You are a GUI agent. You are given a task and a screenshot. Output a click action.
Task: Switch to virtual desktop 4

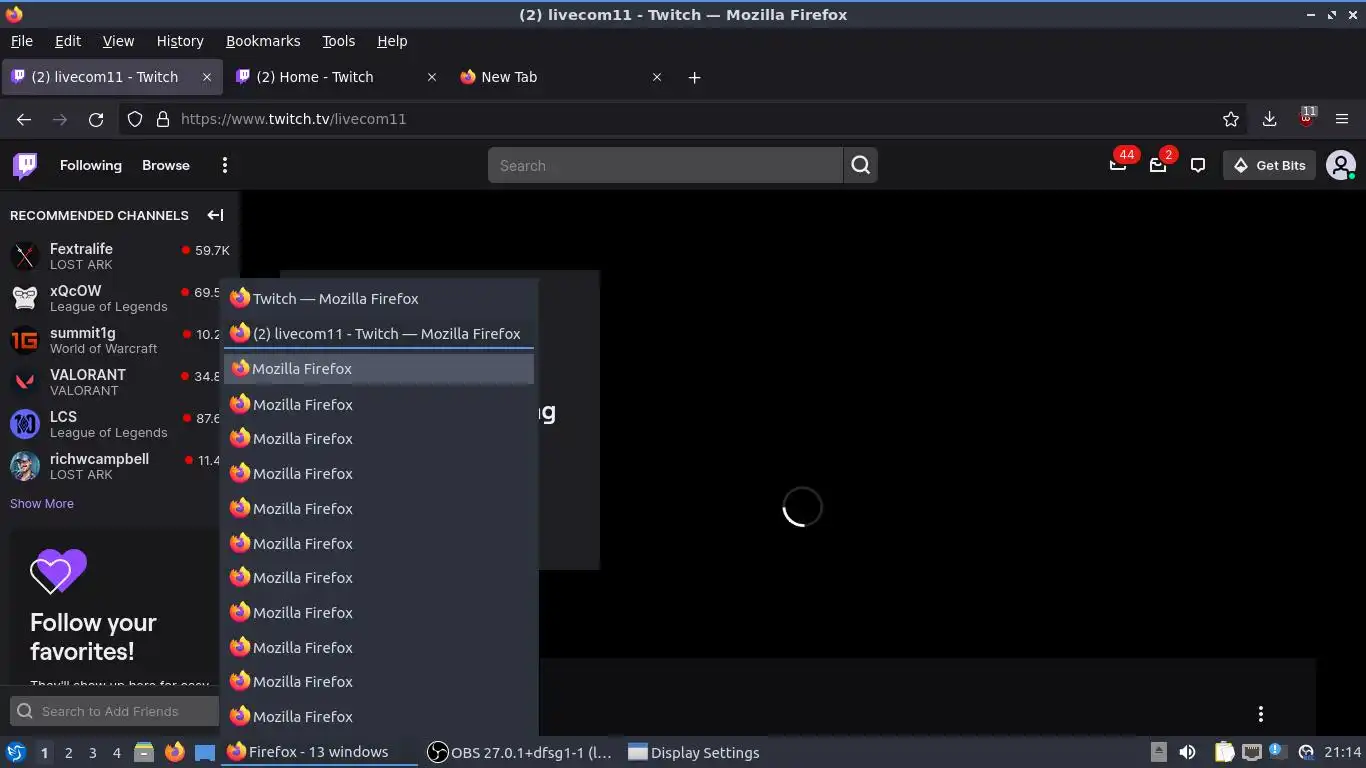tap(116, 753)
